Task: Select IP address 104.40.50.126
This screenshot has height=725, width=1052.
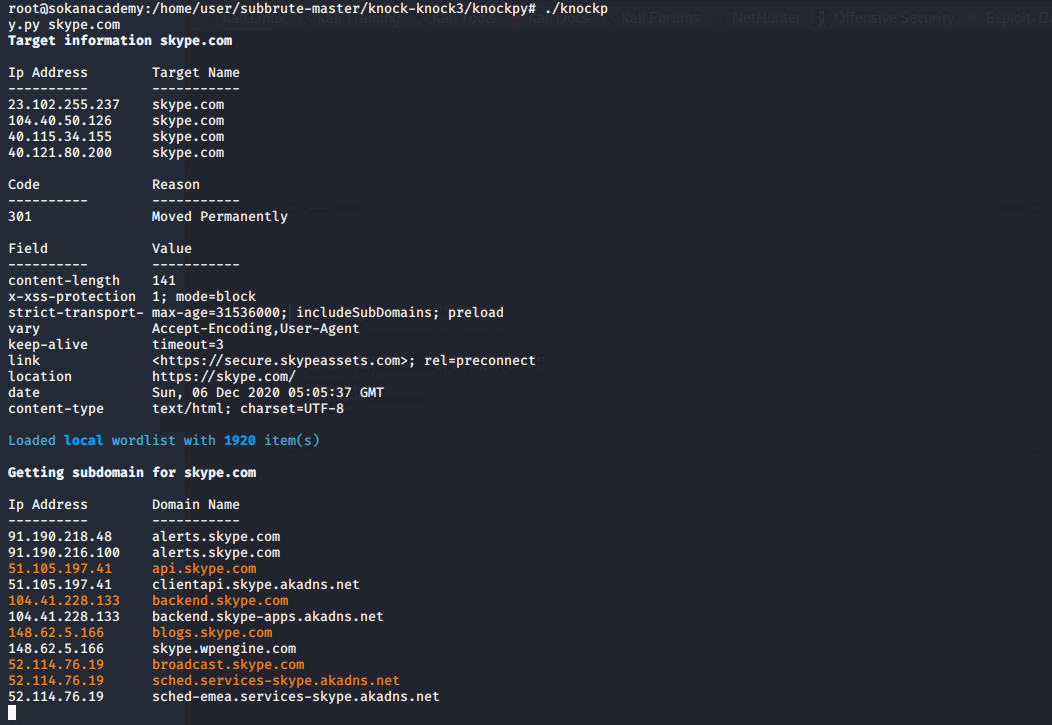Action: pos(60,121)
